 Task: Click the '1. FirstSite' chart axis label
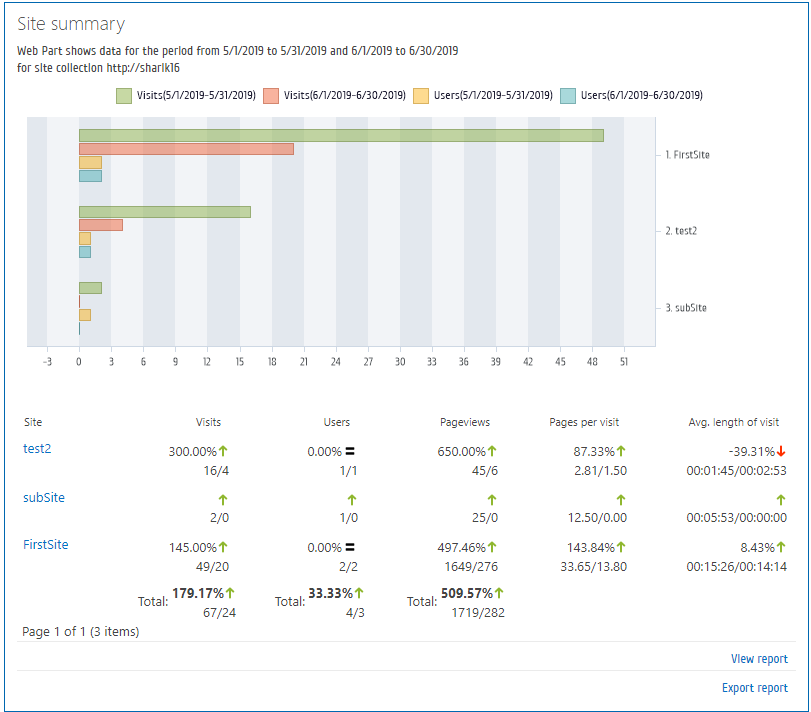point(687,155)
